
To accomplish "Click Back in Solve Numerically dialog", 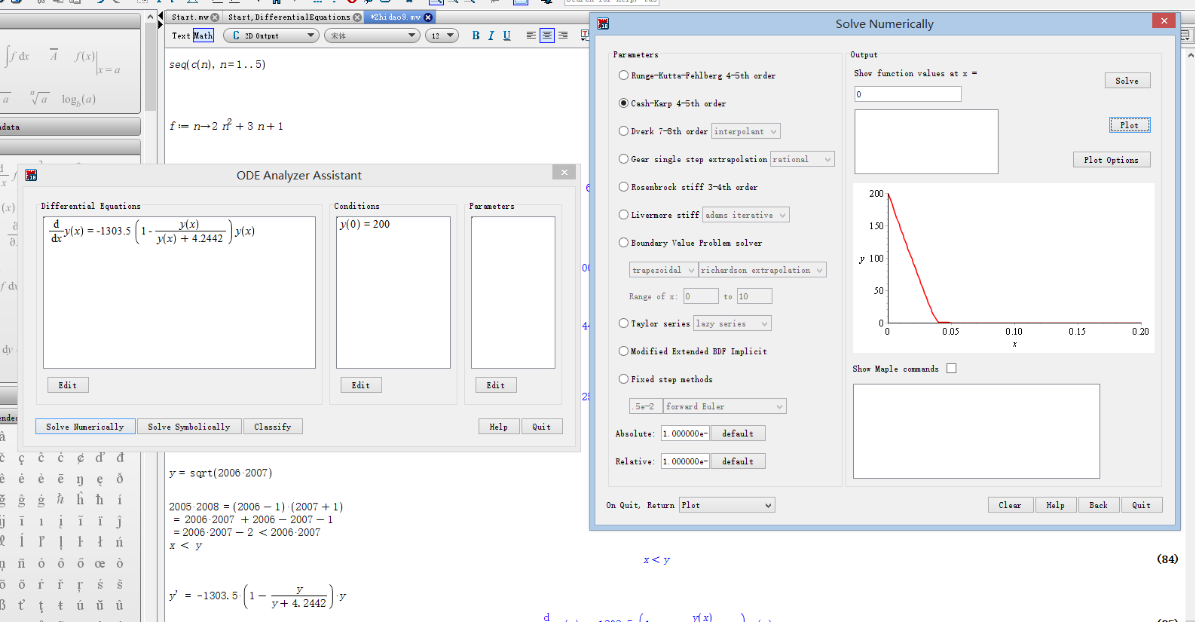I will 1098,505.
